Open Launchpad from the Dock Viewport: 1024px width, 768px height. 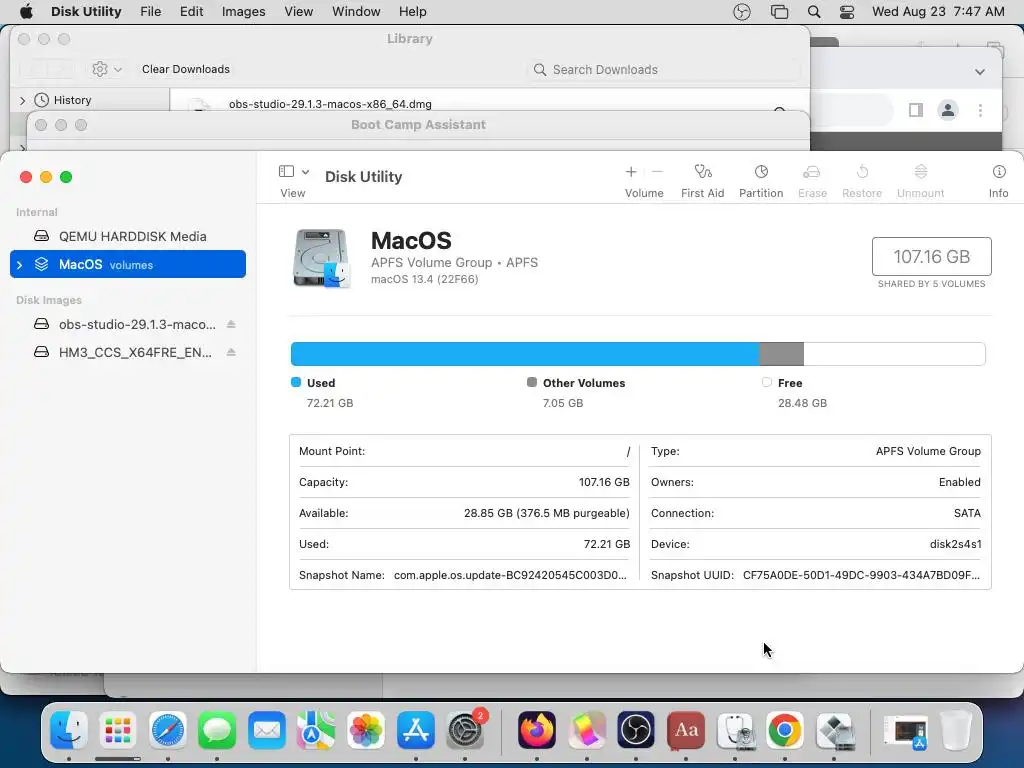coord(118,730)
